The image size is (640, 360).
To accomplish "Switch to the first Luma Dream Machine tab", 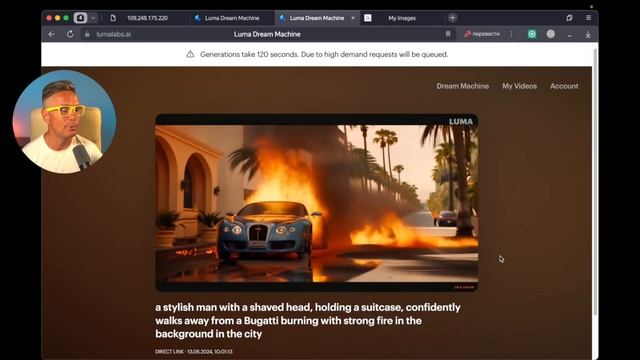I will click(x=232, y=18).
